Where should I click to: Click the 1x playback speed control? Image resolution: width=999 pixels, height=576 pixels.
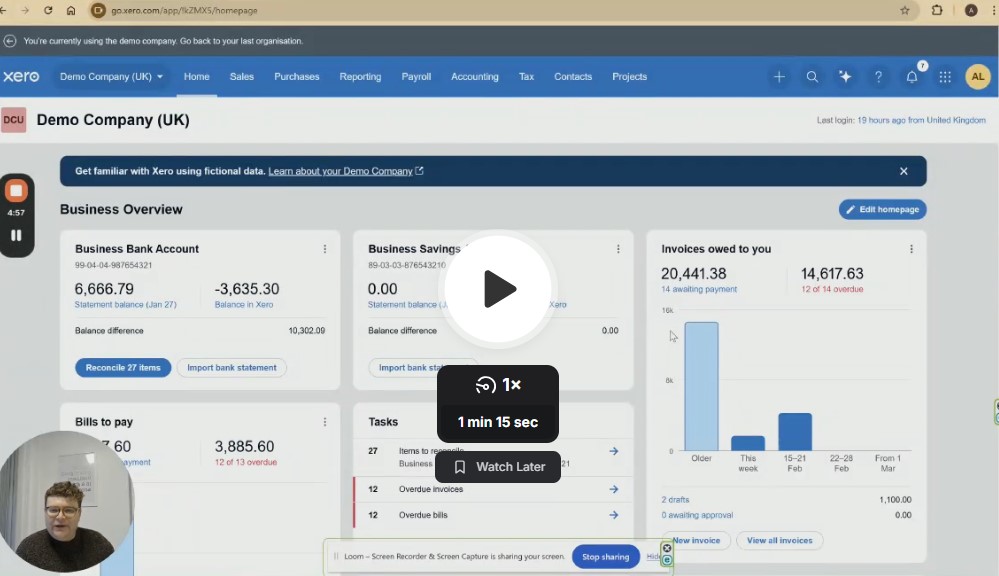498,385
